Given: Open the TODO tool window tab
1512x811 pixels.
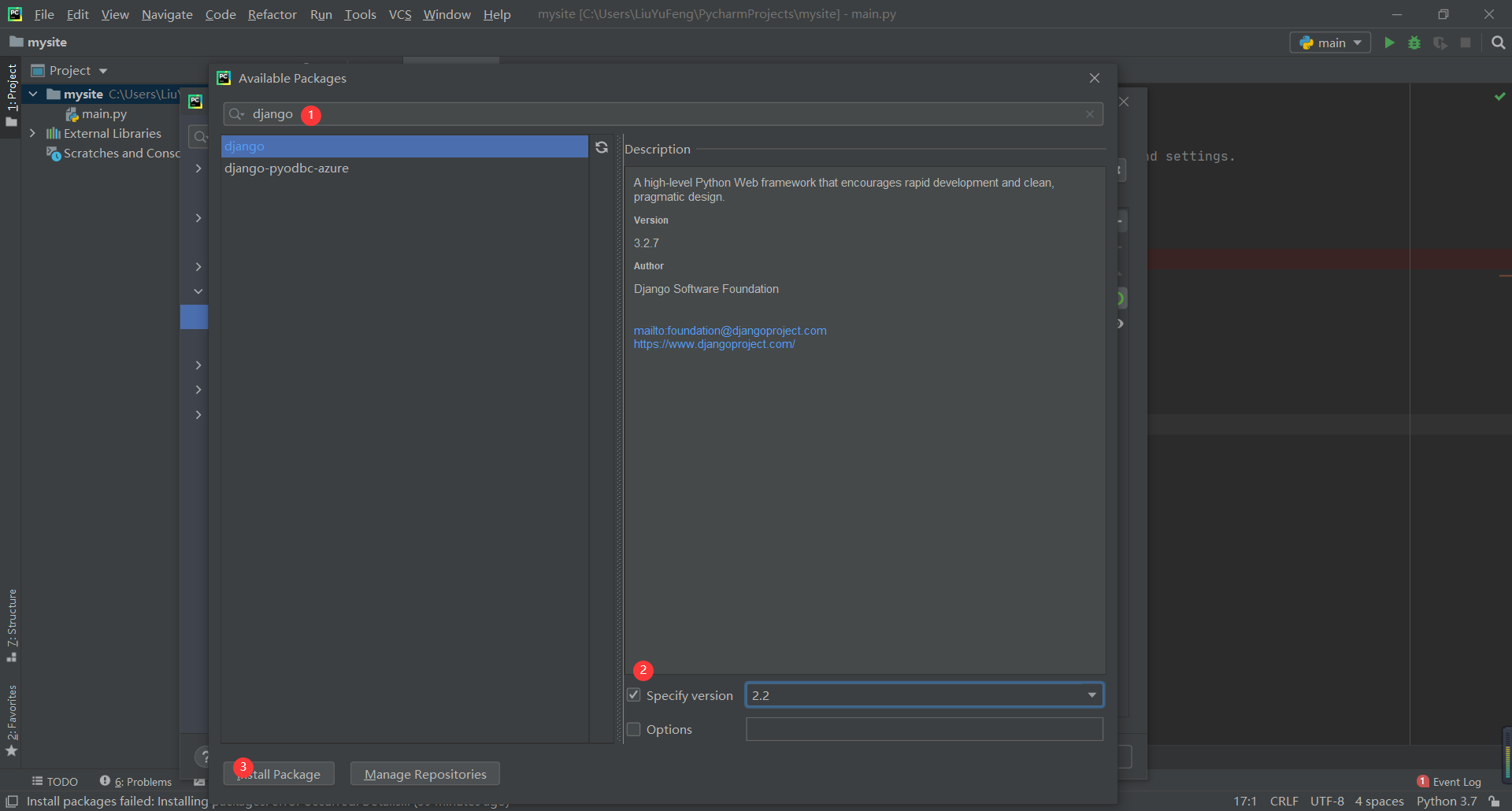Looking at the screenshot, I should [55, 782].
